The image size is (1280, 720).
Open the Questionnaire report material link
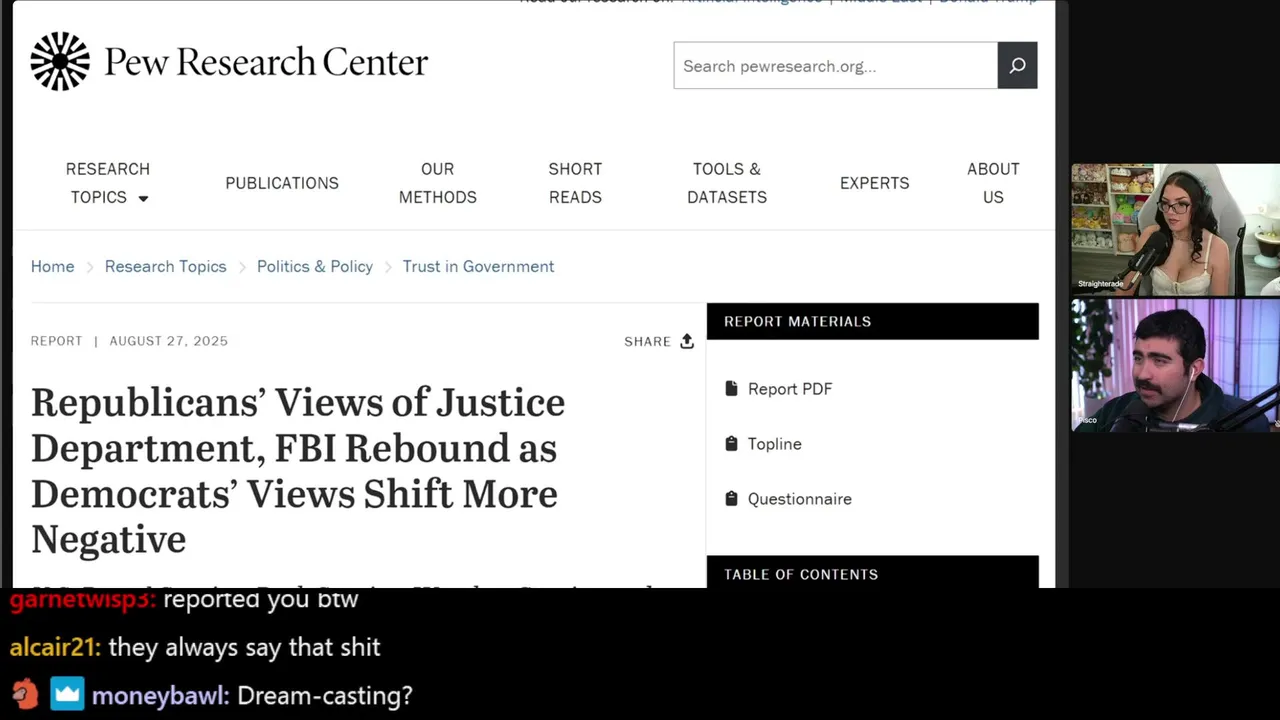(799, 499)
